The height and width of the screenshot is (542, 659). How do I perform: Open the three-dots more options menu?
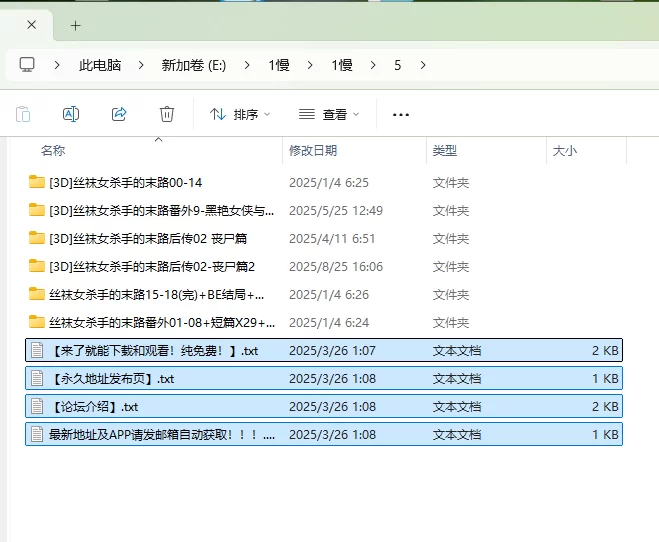tap(401, 114)
